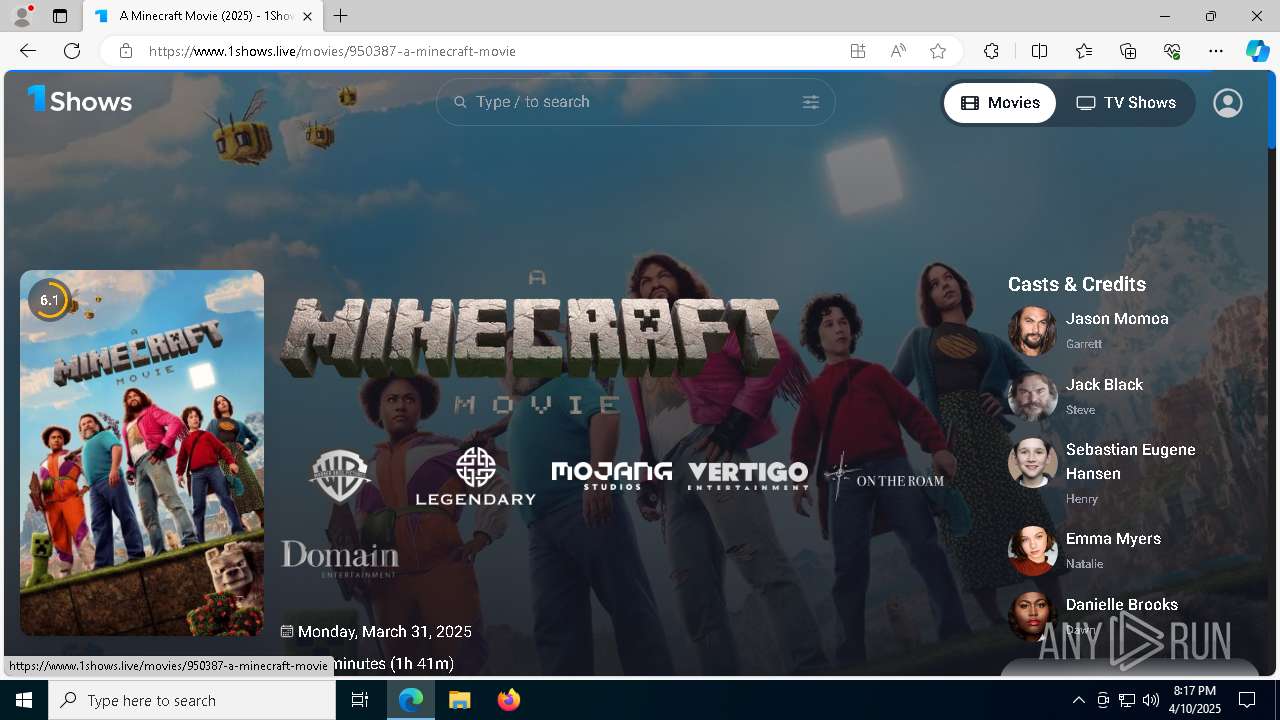Open volume control in system tray
This screenshot has width=1280, height=720.
tap(1150, 700)
